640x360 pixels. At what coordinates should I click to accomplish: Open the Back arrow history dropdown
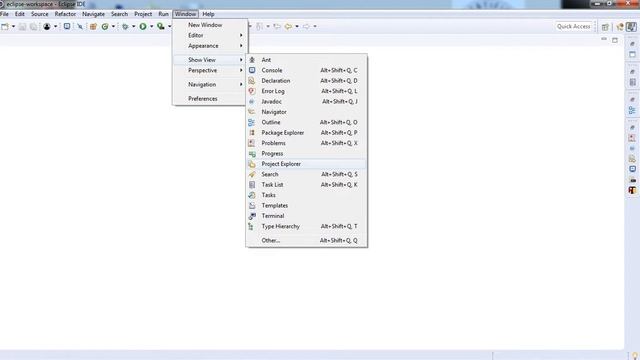coord(297,27)
